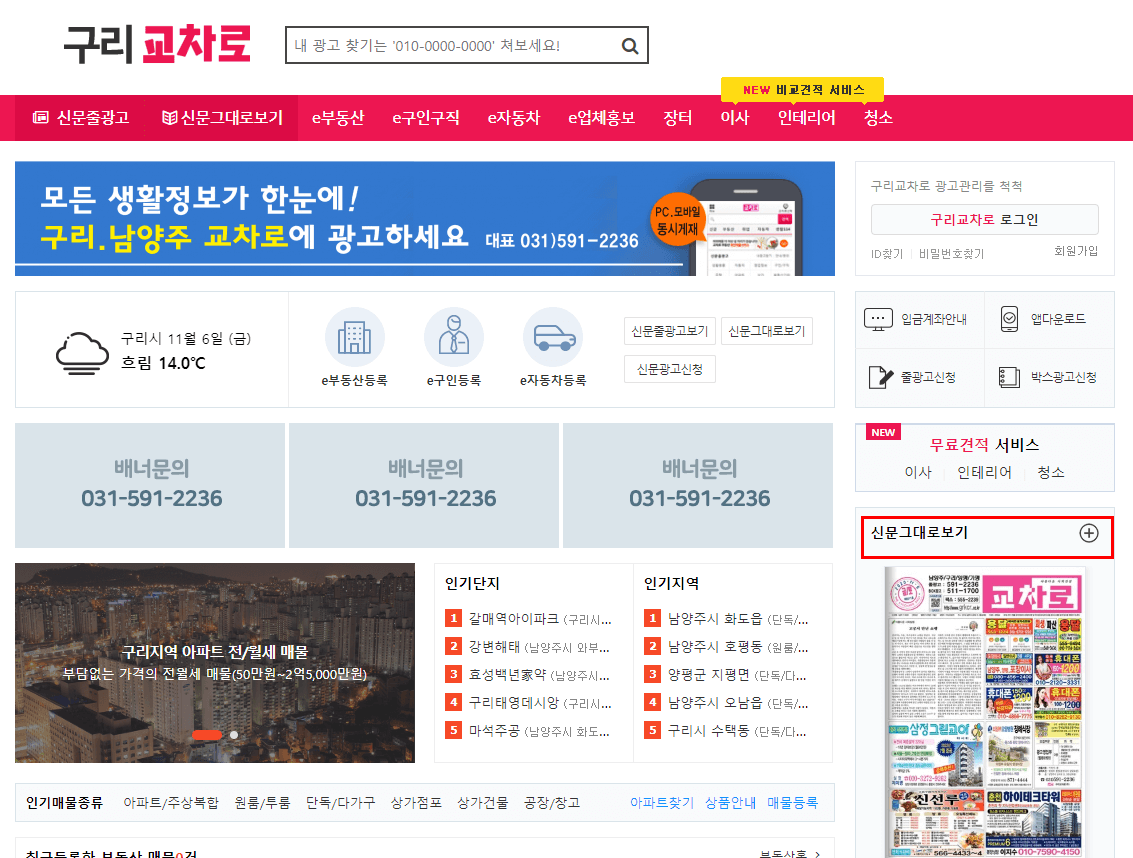Open the 인테리어 menu item
This screenshot has width=1133, height=858.
click(x=806, y=117)
